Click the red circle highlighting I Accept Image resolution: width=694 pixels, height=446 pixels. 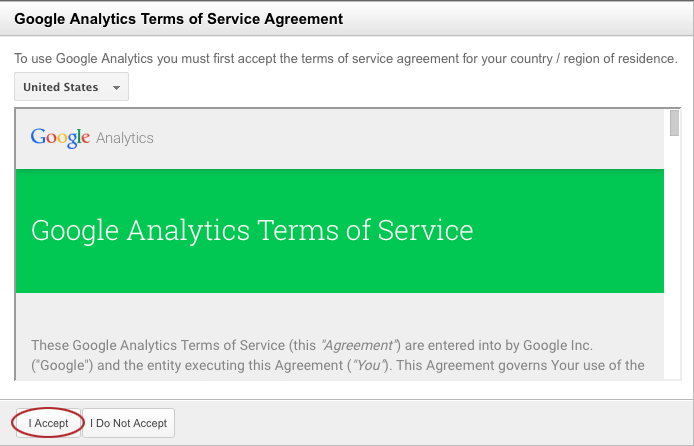coord(48,423)
